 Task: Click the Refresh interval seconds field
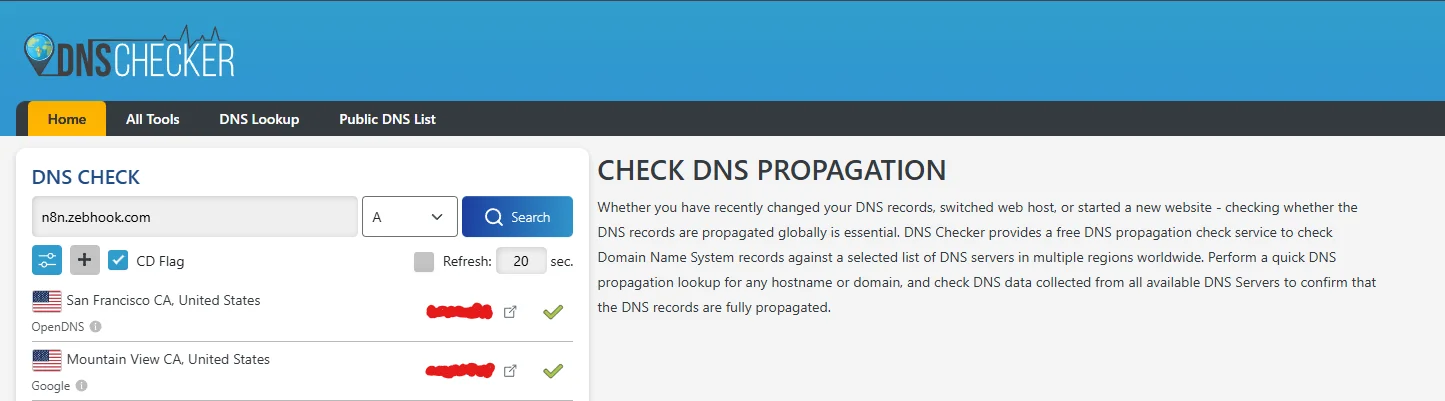coord(521,261)
